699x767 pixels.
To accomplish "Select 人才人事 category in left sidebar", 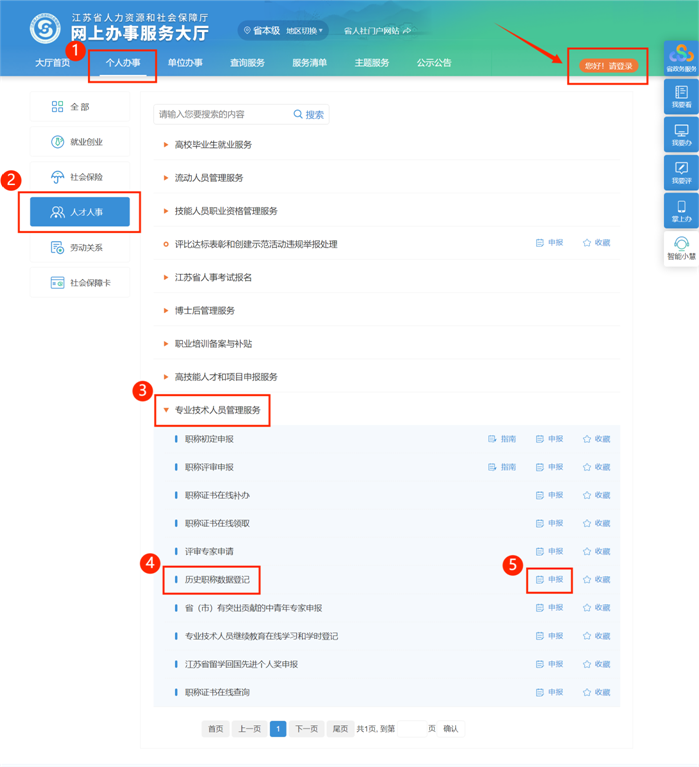I will point(80,212).
